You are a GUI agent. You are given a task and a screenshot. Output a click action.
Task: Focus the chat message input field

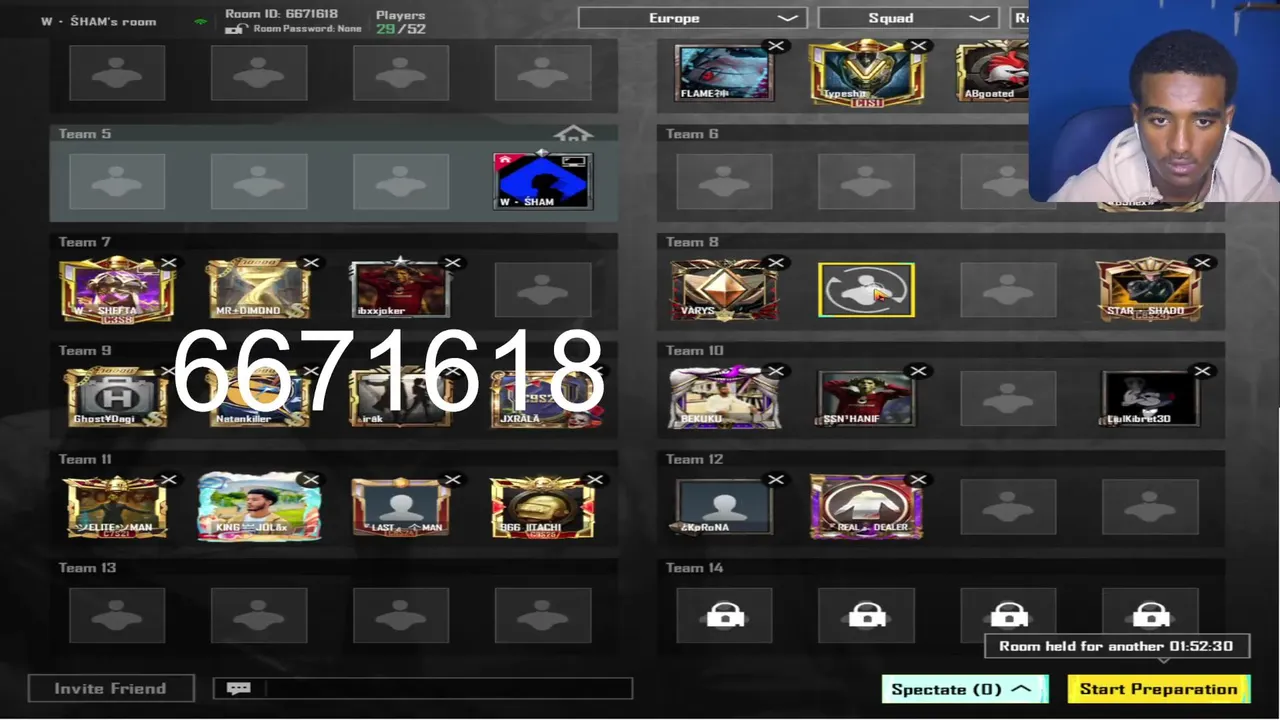(448, 688)
